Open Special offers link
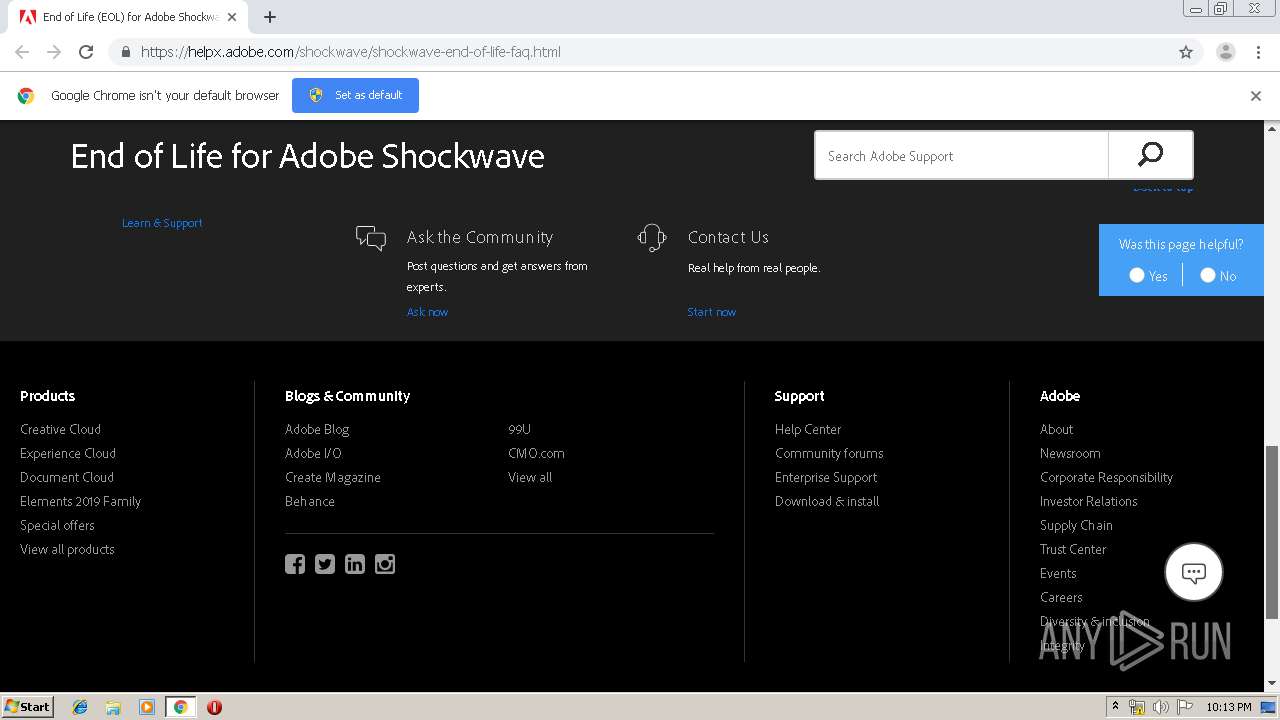1280x720 pixels. point(57,525)
